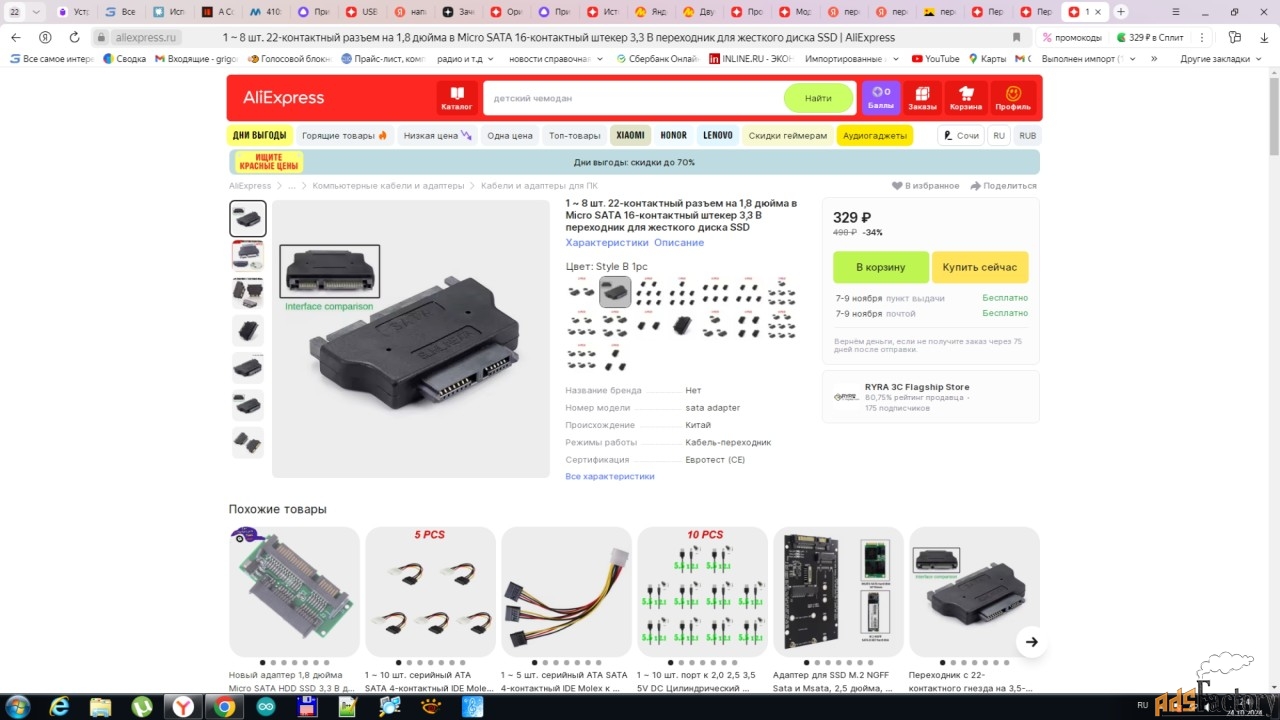Open the Горящие товары category tab
1280x720 pixels.
[x=344, y=136]
